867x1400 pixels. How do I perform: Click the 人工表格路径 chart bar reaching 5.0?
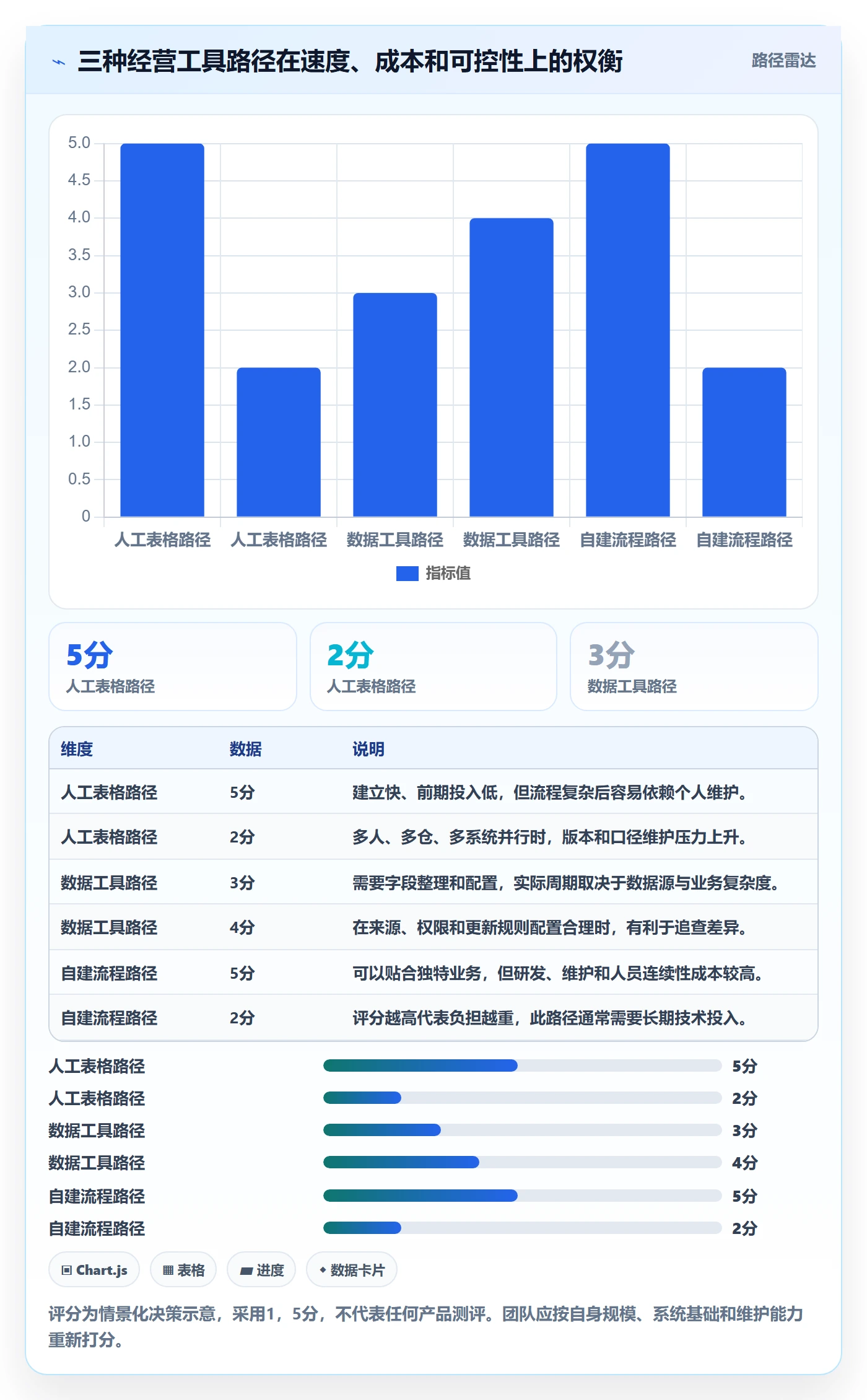point(162,330)
